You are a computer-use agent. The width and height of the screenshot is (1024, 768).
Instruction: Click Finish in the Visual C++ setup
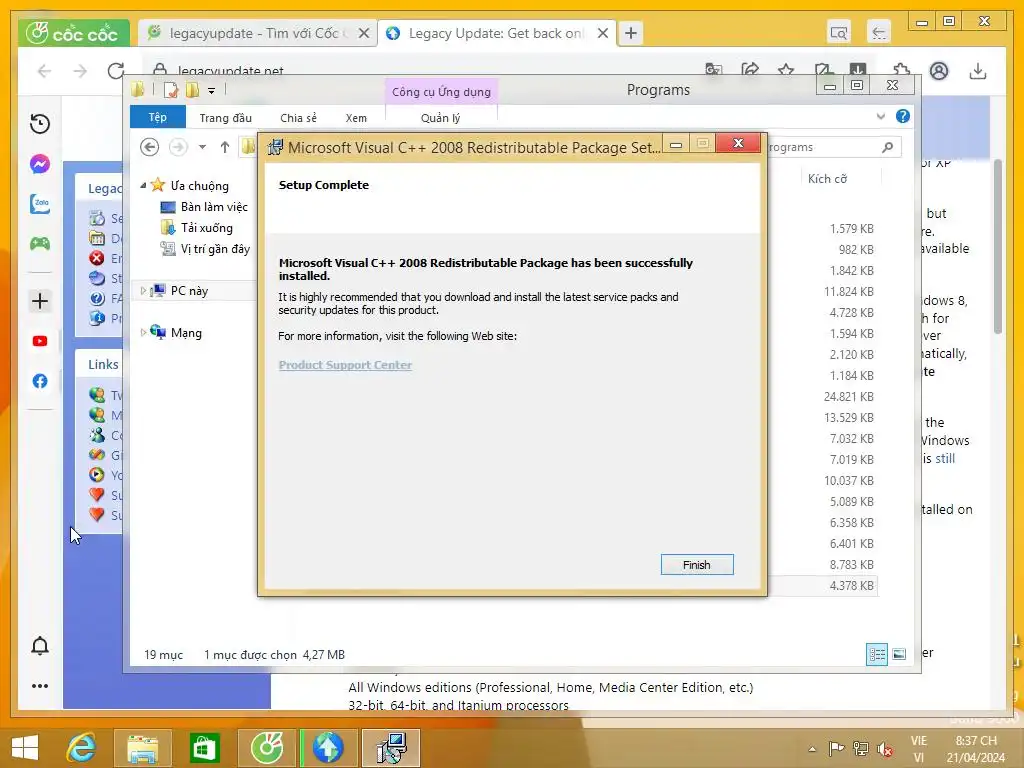click(697, 565)
